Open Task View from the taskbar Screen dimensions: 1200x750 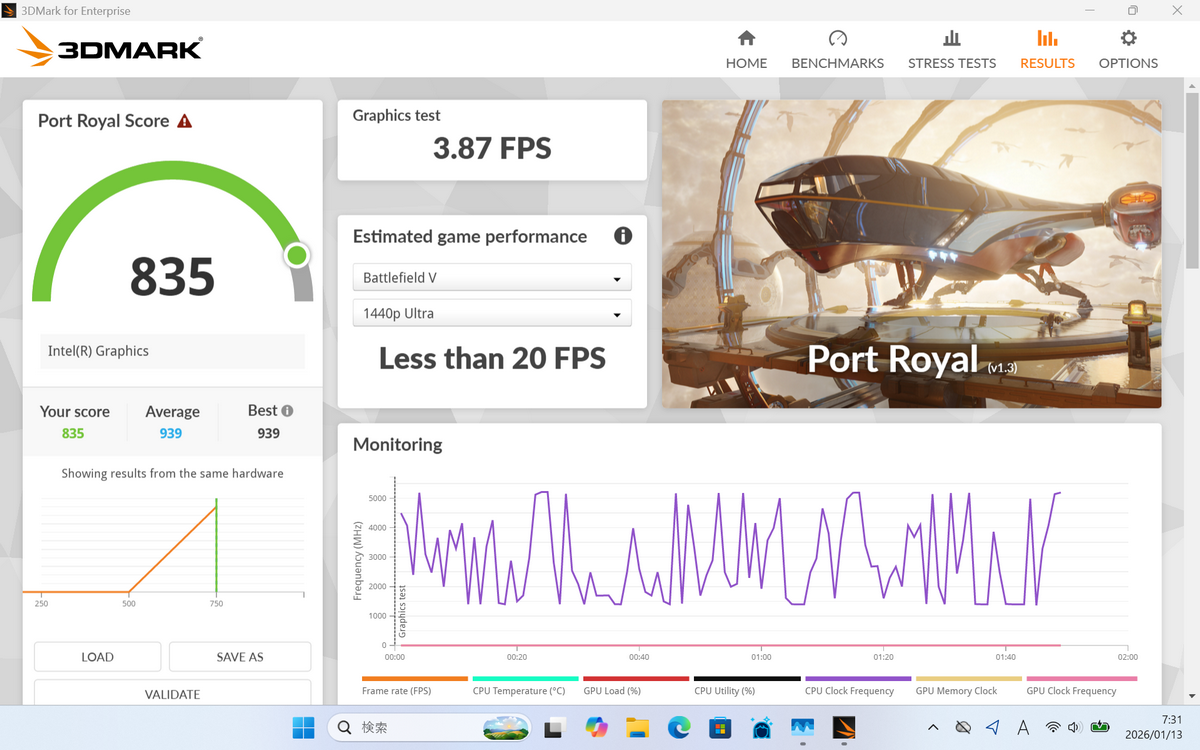coord(553,728)
